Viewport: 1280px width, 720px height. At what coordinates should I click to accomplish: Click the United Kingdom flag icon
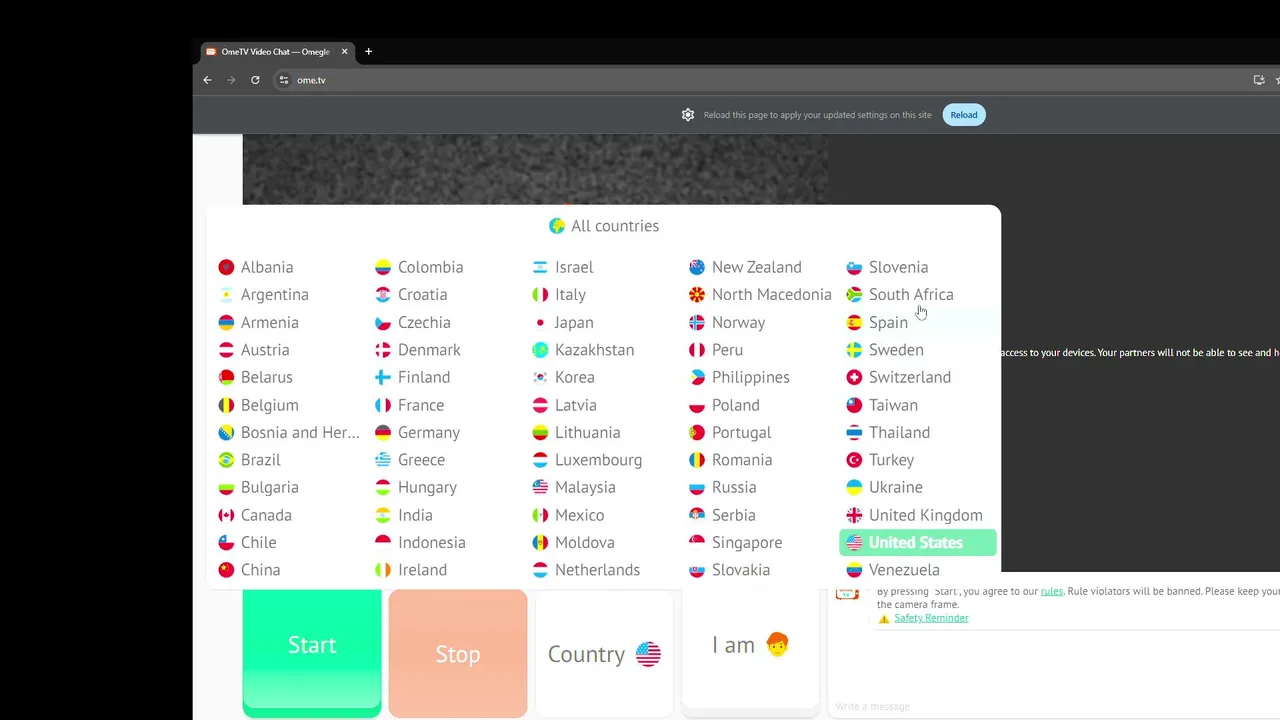(x=854, y=515)
